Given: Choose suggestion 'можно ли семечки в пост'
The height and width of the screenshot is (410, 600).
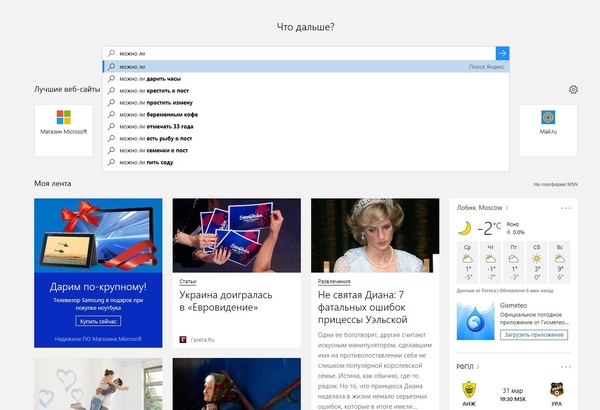Looking at the screenshot, I should [306, 150].
